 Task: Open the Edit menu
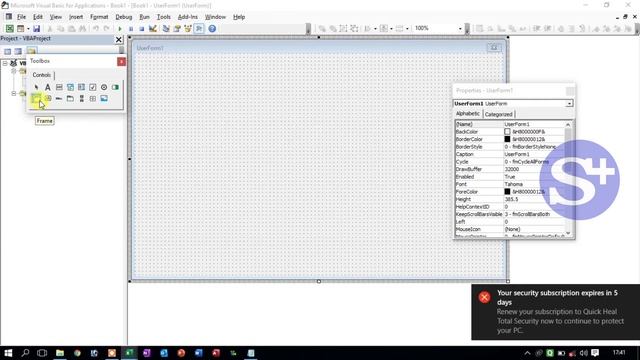38,17
